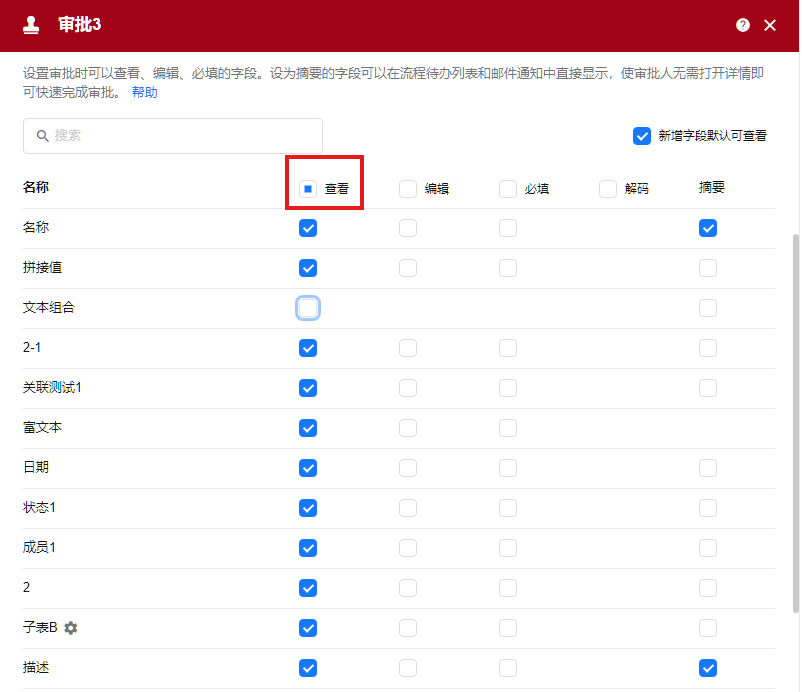This screenshot has width=802, height=692.
Task: Check the 编辑 header checkbox
Action: tap(408, 189)
